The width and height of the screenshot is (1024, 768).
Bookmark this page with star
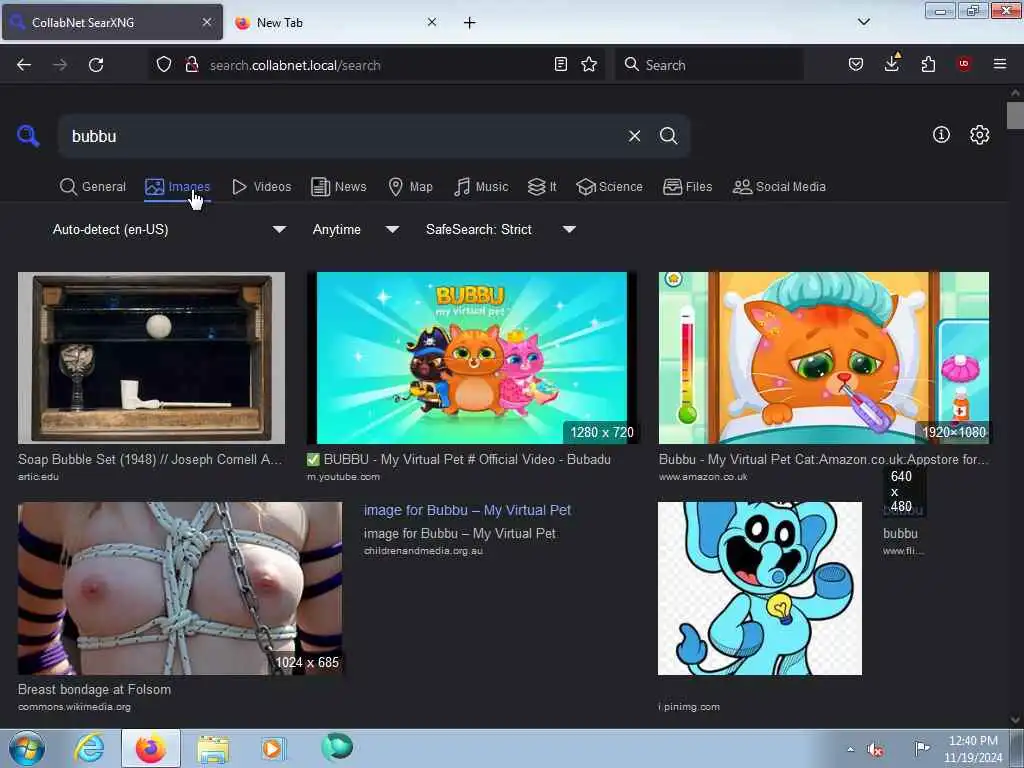coord(589,64)
